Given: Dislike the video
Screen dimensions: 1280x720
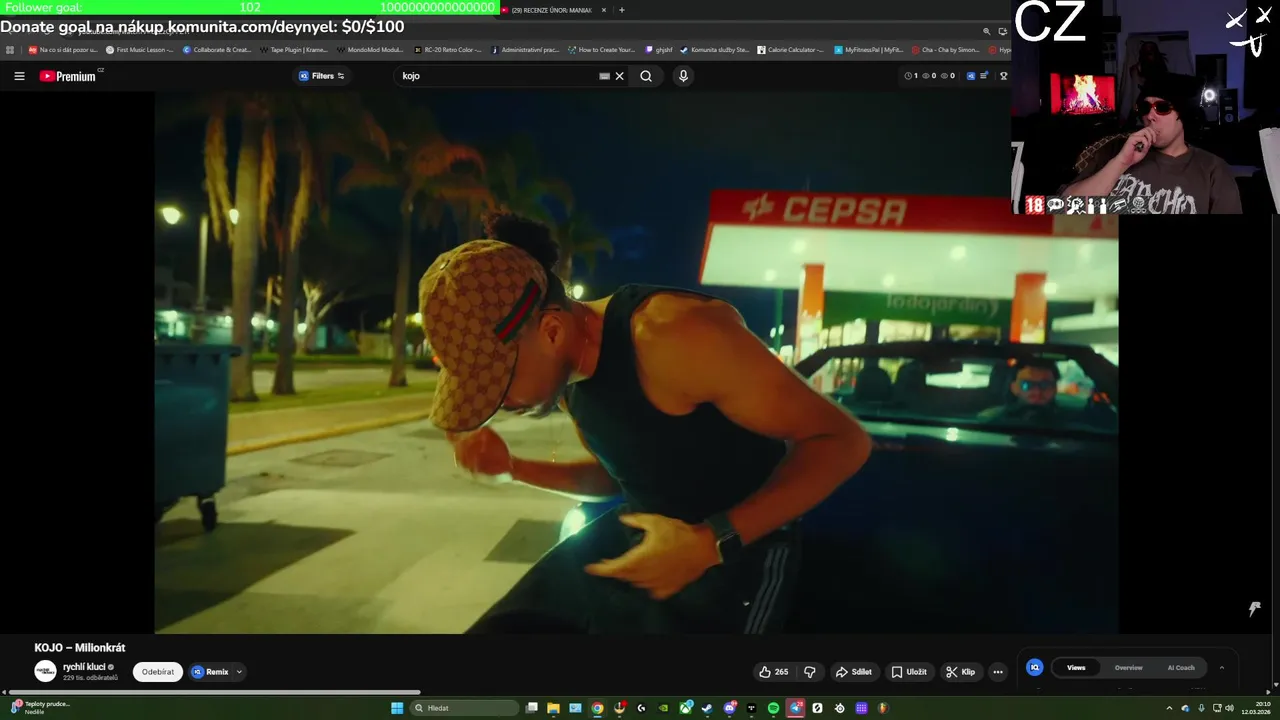Looking at the screenshot, I should (810, 672).
